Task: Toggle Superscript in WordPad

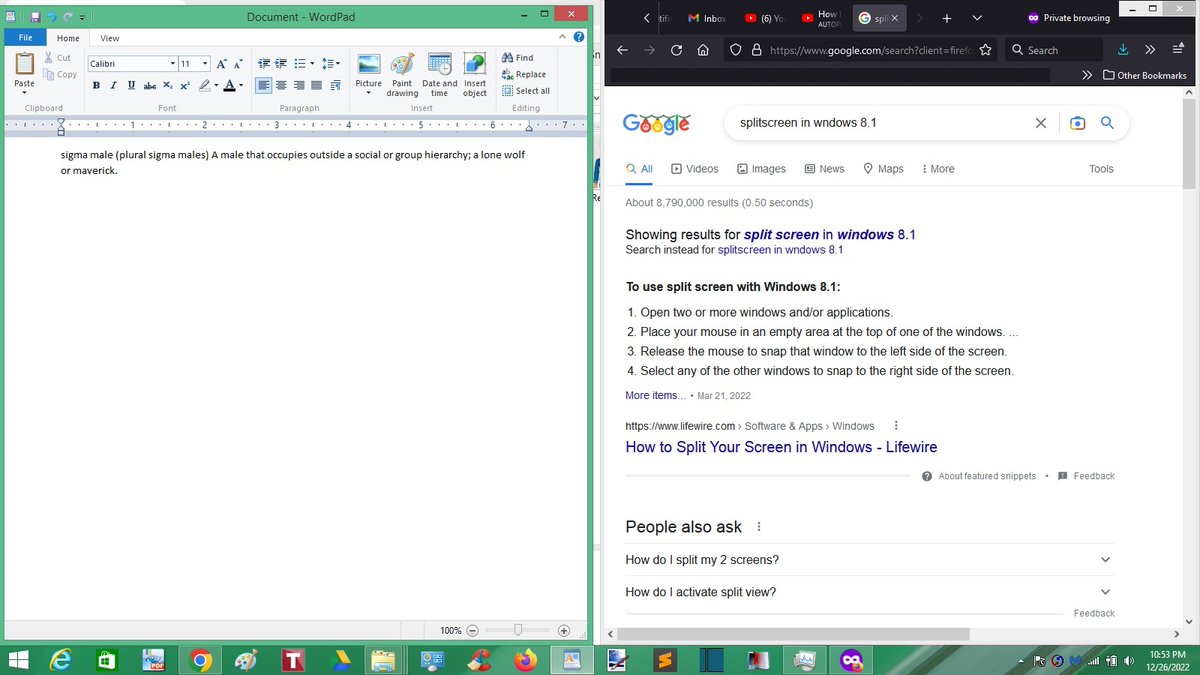Action: tap(185, 86)
